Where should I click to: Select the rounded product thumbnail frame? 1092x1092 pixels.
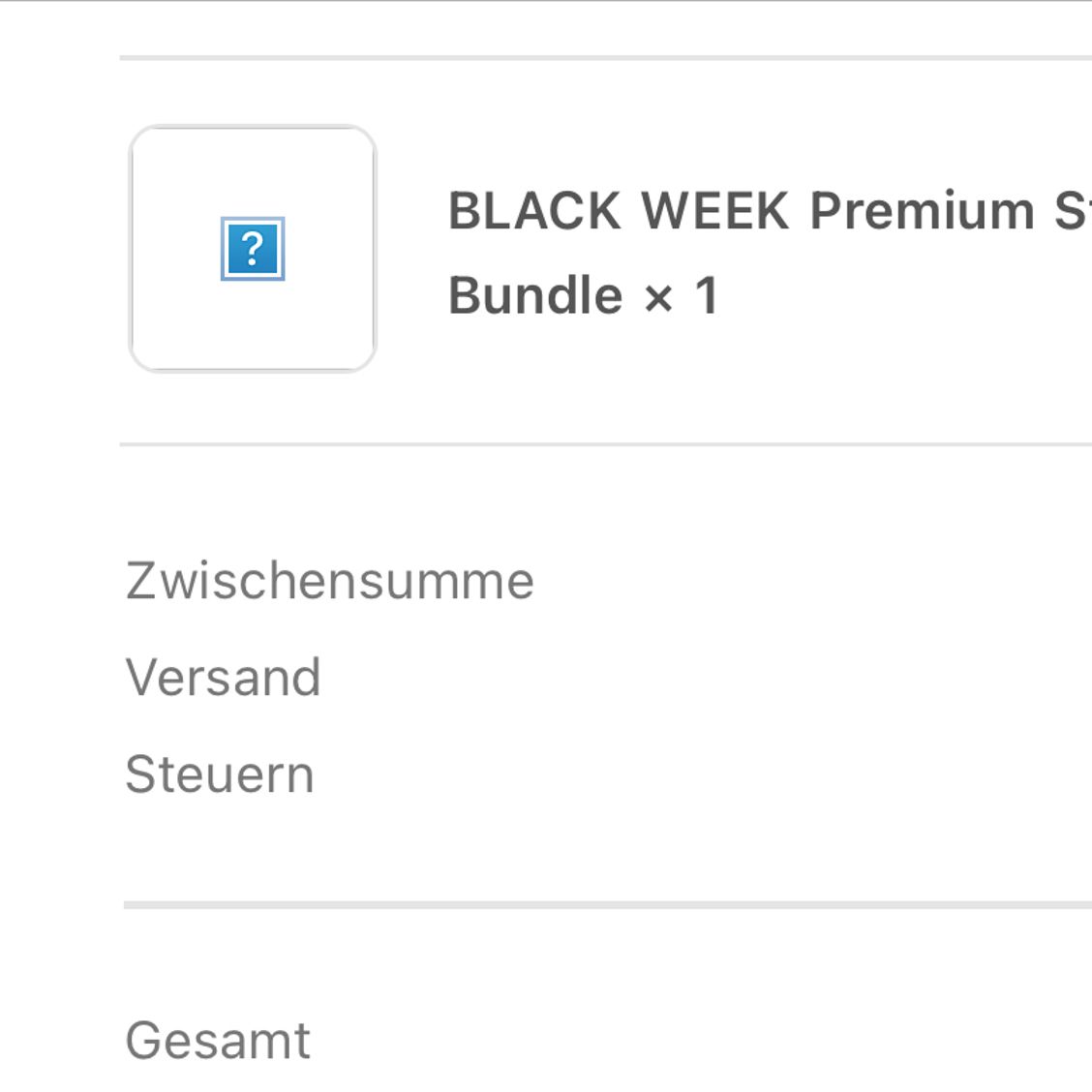[253, 249]
